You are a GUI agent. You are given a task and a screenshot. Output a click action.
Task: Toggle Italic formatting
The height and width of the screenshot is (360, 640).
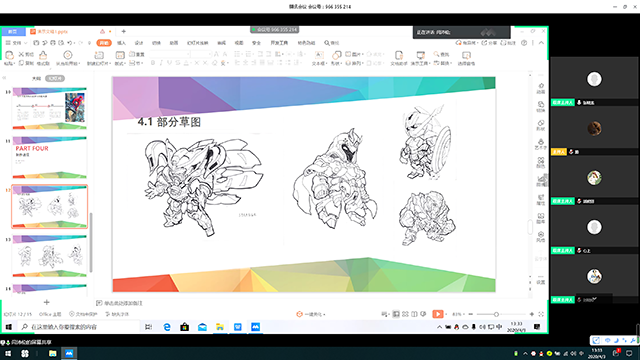[161, 63]
